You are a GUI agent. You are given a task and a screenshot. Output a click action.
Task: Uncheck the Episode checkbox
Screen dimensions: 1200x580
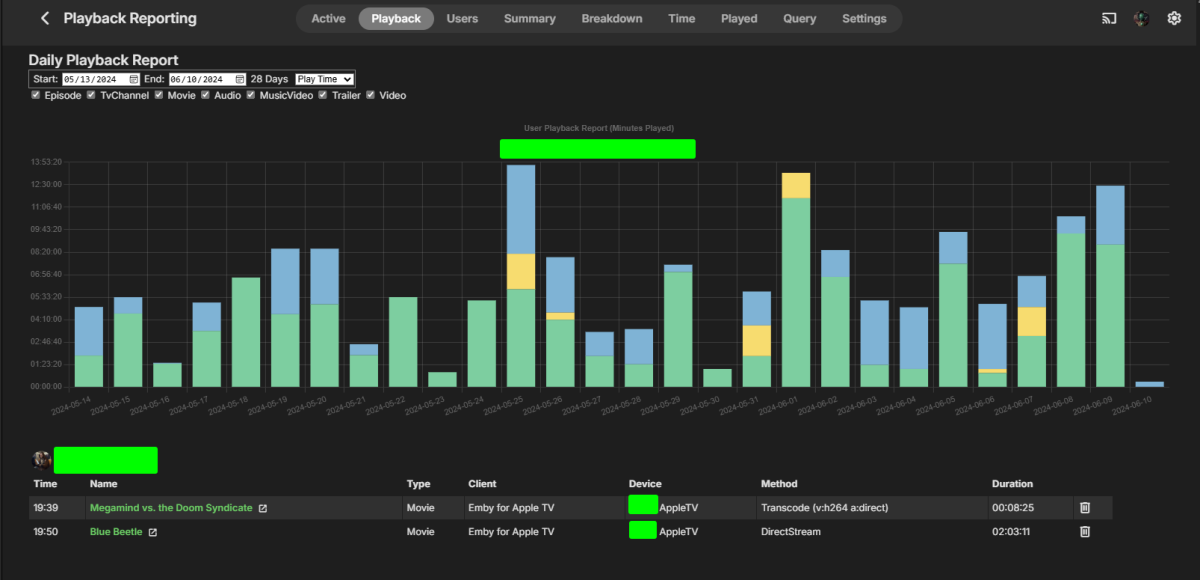[36, 95]
